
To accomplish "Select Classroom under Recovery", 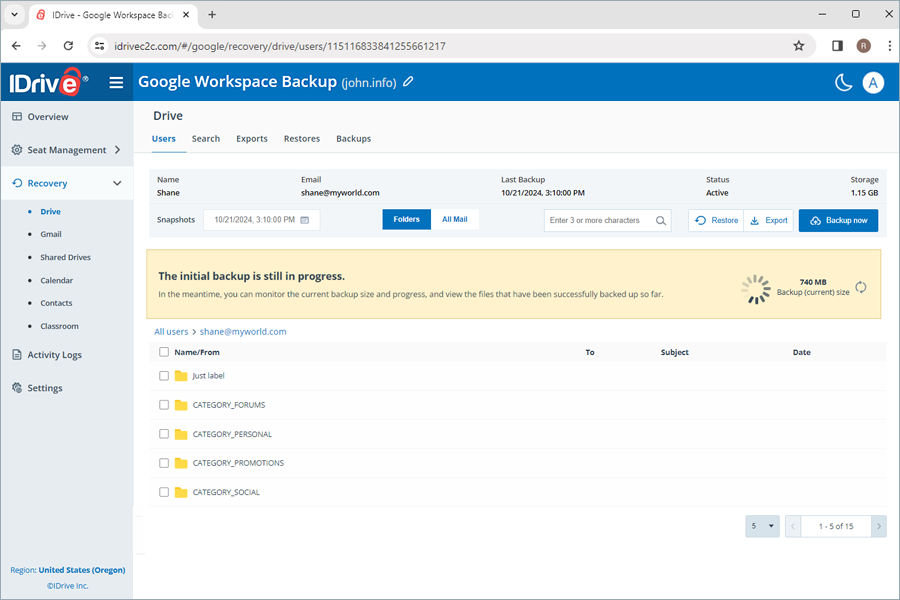I will pyautogui.click(x=60, y=326).
